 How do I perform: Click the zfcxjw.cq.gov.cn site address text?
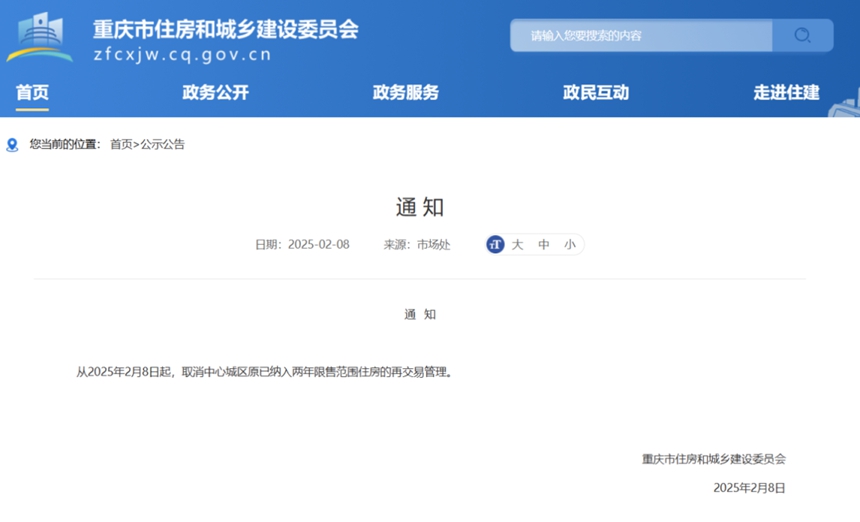tap(182, 55)
